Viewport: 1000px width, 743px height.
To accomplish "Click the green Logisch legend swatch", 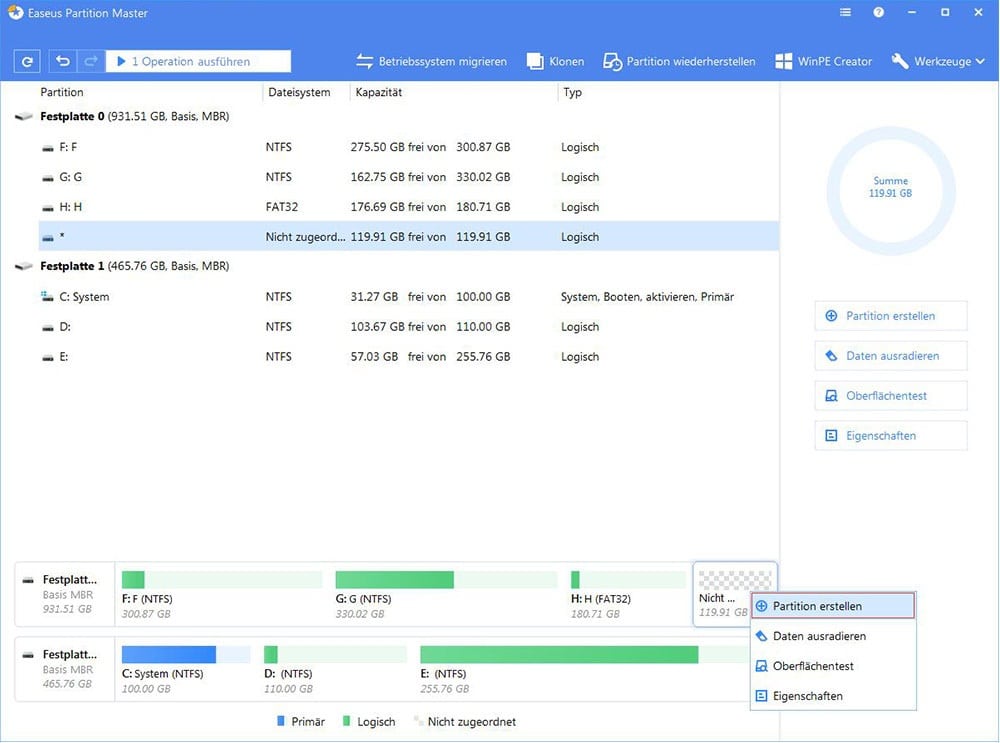I will click(x=346, y=721).
